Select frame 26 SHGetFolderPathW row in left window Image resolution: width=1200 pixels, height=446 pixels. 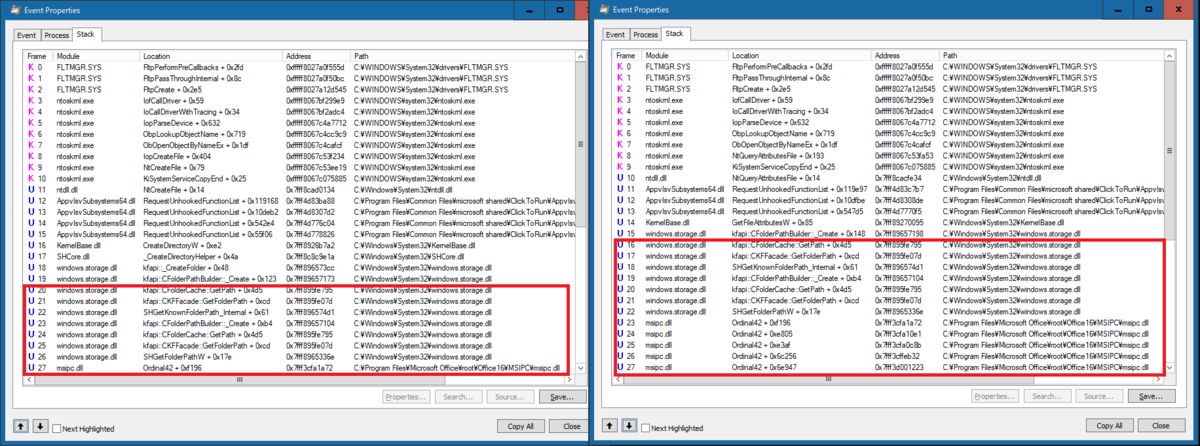[x=301, y=356]
